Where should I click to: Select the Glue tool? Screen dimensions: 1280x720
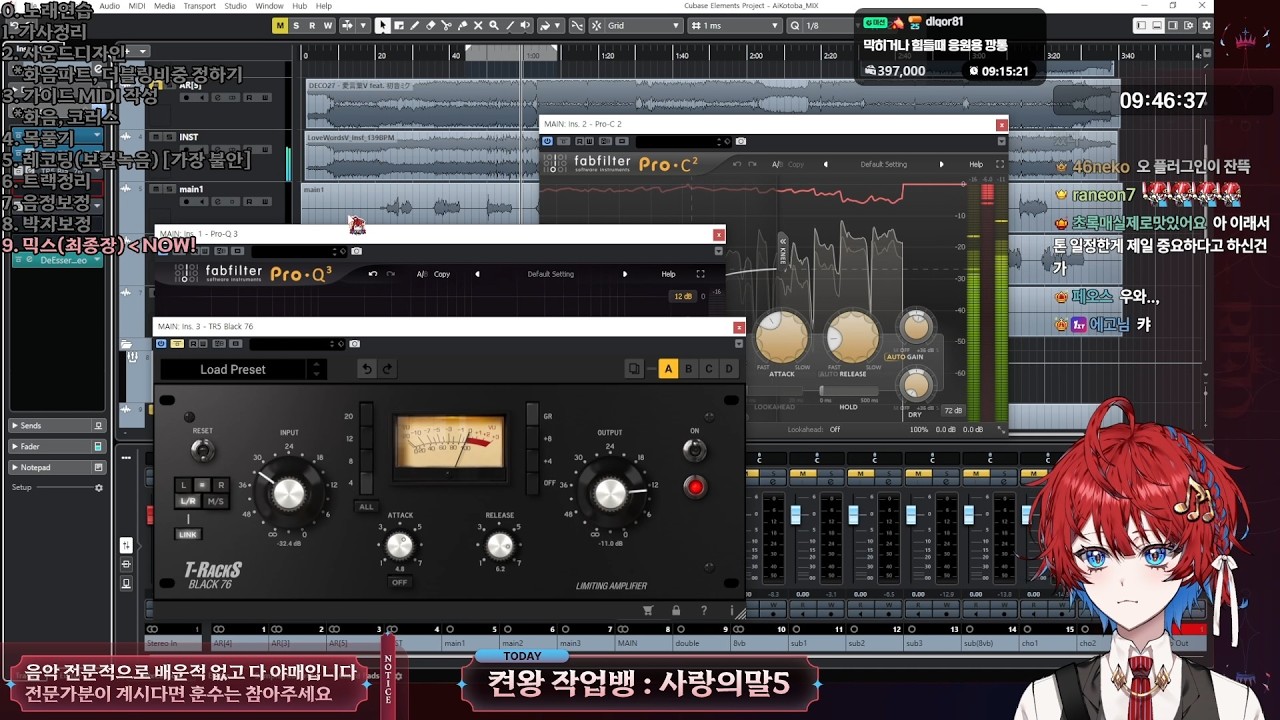[x=462, y=25]
